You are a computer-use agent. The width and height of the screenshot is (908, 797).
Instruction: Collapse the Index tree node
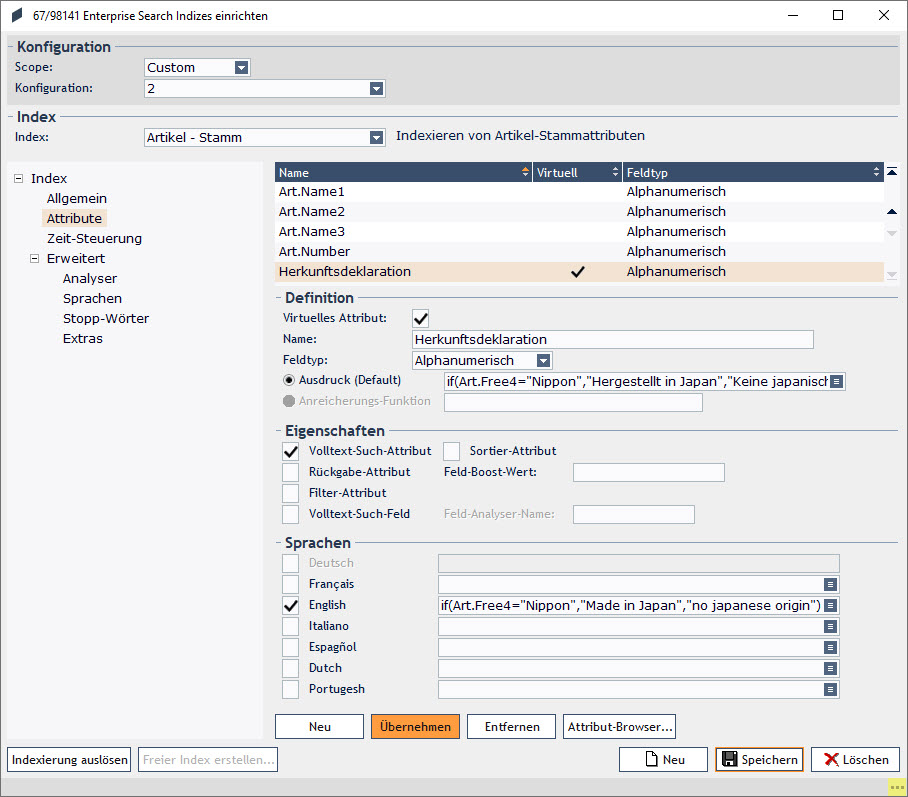click(19, 178)
